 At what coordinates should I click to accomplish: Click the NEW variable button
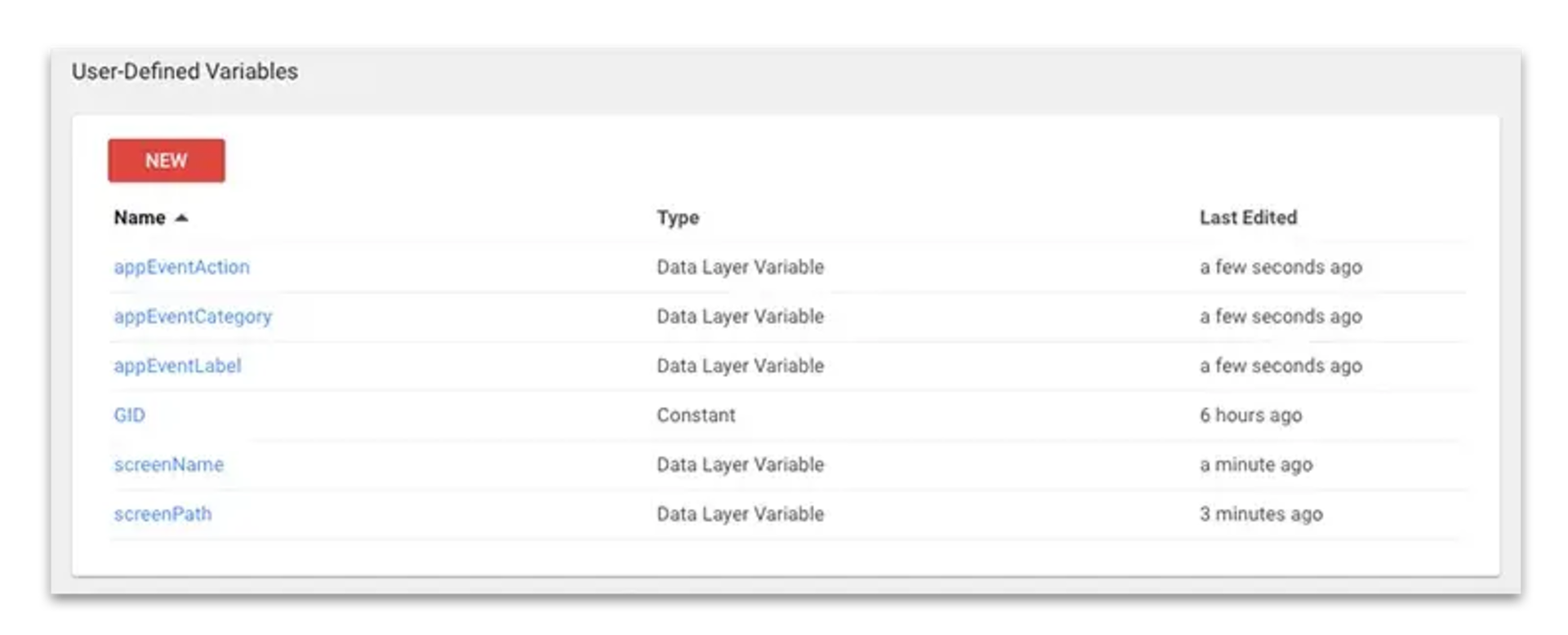[166, 161]
